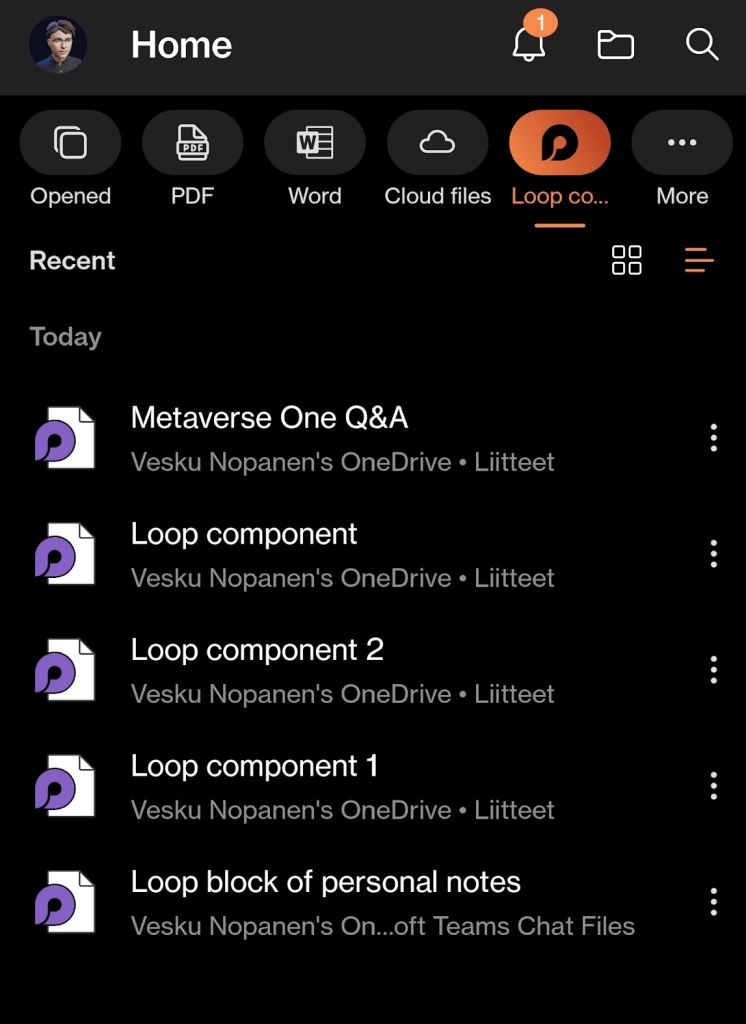Viewport: 746px width, 1024px height.
Task: Open the profile avatar picture
Action: 58,45
